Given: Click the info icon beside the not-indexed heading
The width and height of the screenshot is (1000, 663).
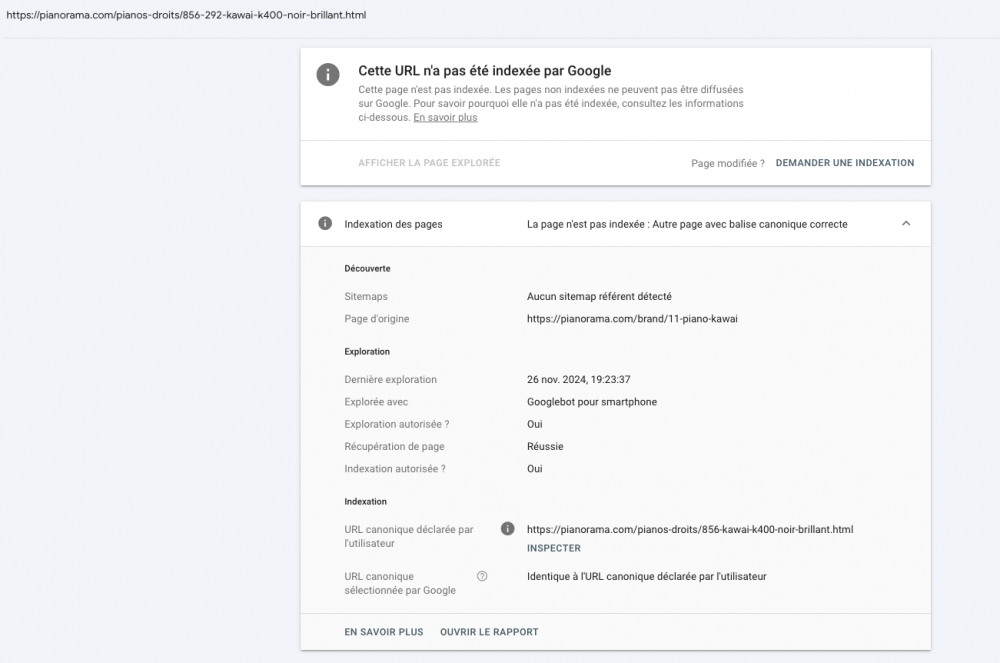Looking at the screenshot, I should (327, 74).
